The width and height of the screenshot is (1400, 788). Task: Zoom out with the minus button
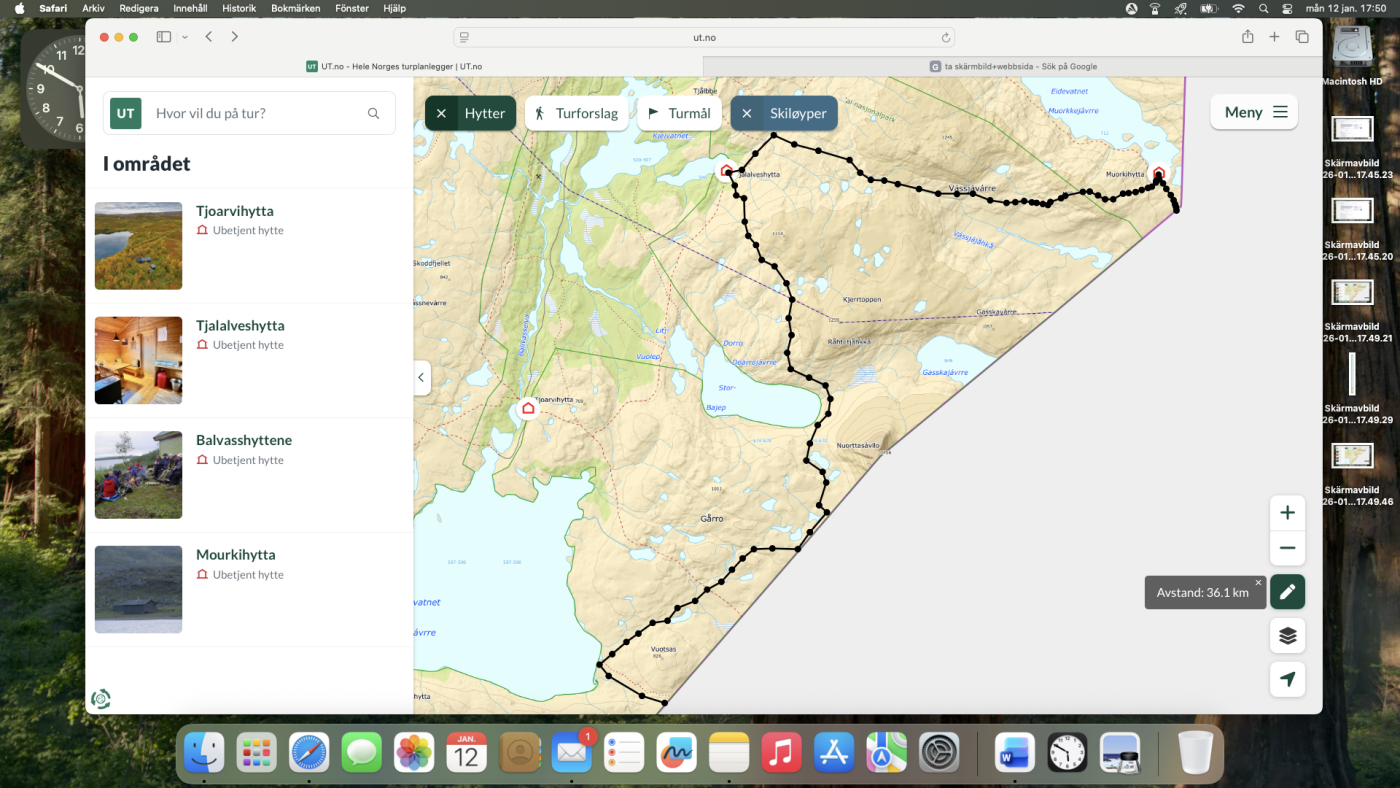1287,548
